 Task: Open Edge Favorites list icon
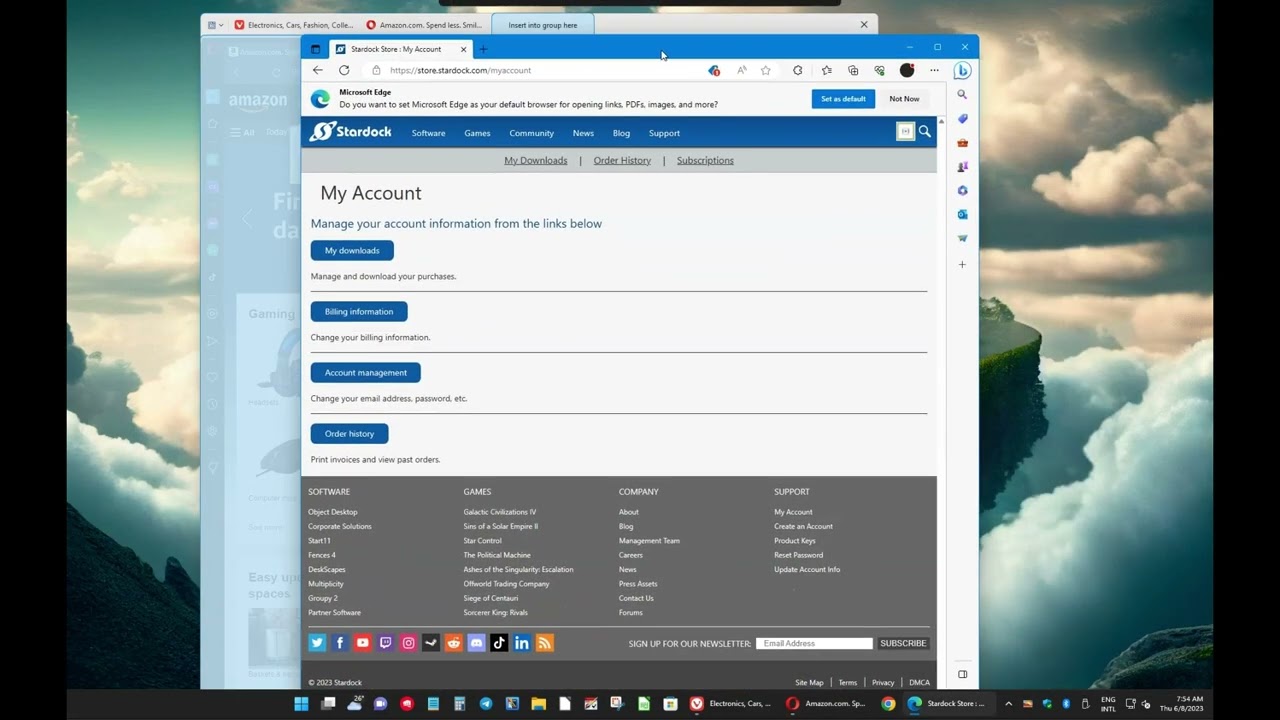[826, 70]
